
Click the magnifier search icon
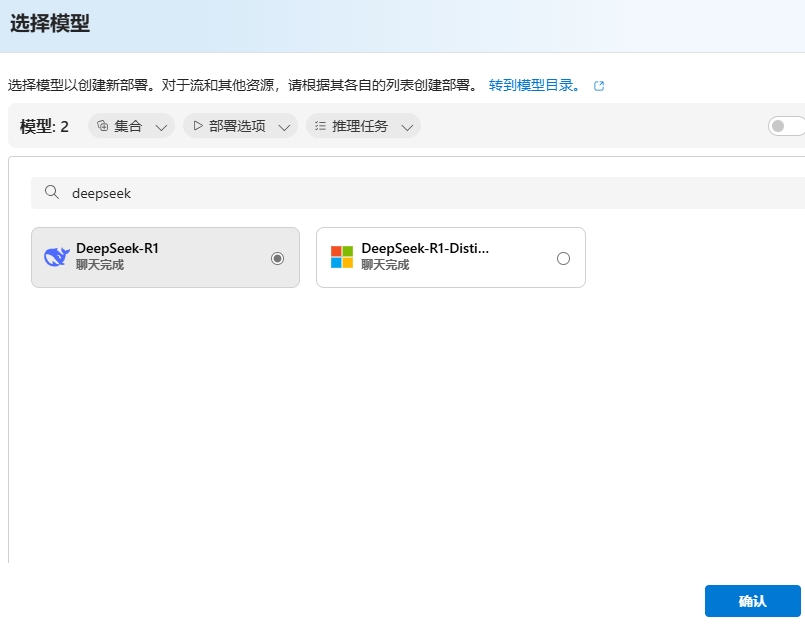[52, 193]
